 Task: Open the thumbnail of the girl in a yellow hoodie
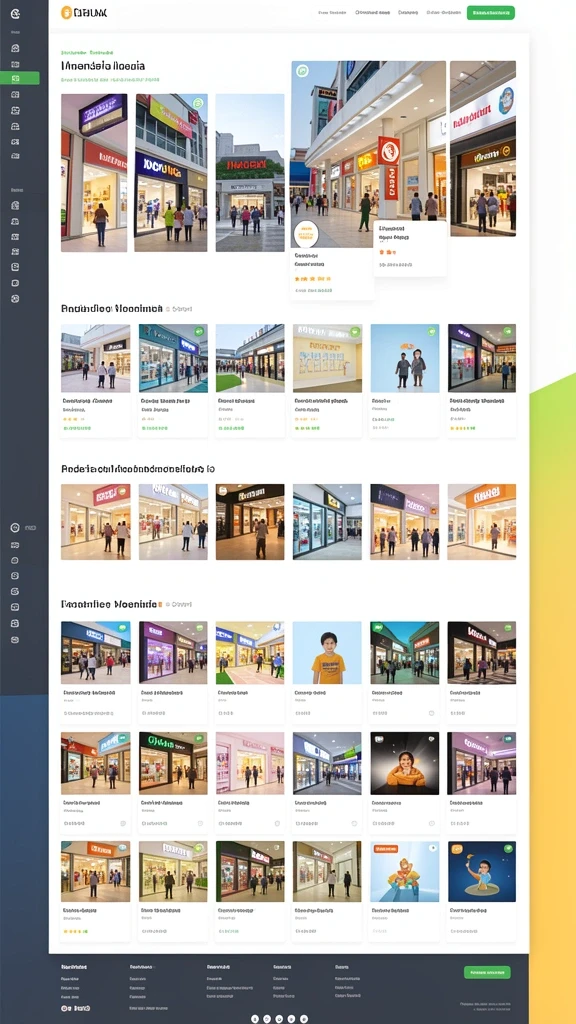[404, 763]
